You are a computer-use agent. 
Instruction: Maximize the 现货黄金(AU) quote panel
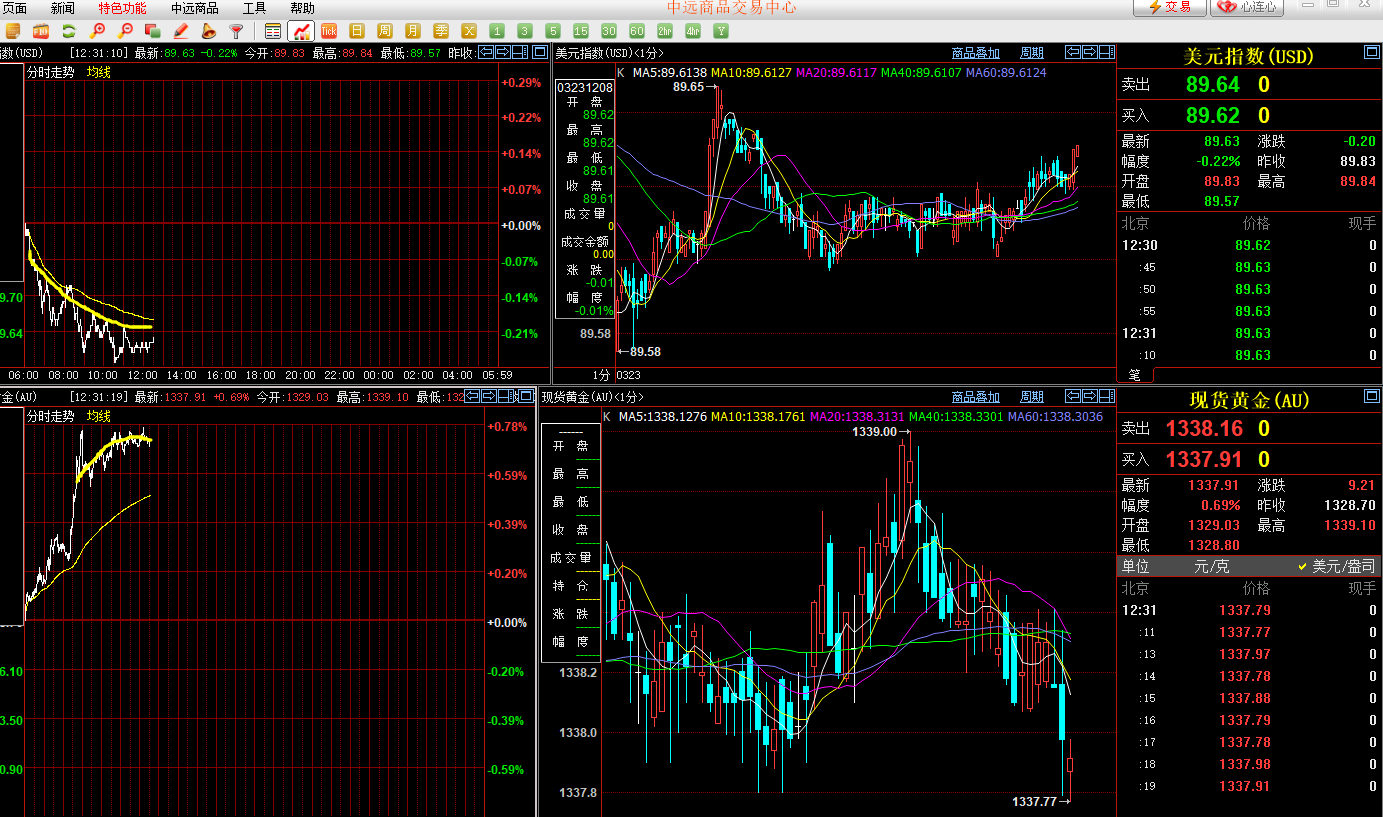click(x=1371, y=396)
